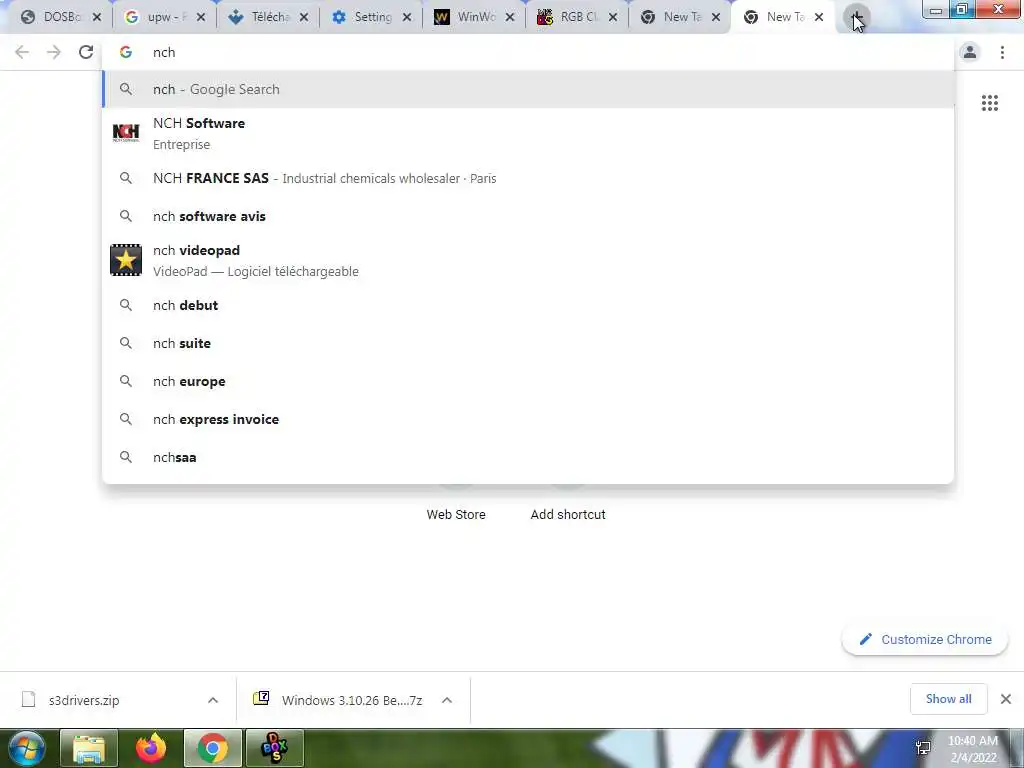
Task: Switch to the DOSBox tab
Action: click(x=55, y=17)
